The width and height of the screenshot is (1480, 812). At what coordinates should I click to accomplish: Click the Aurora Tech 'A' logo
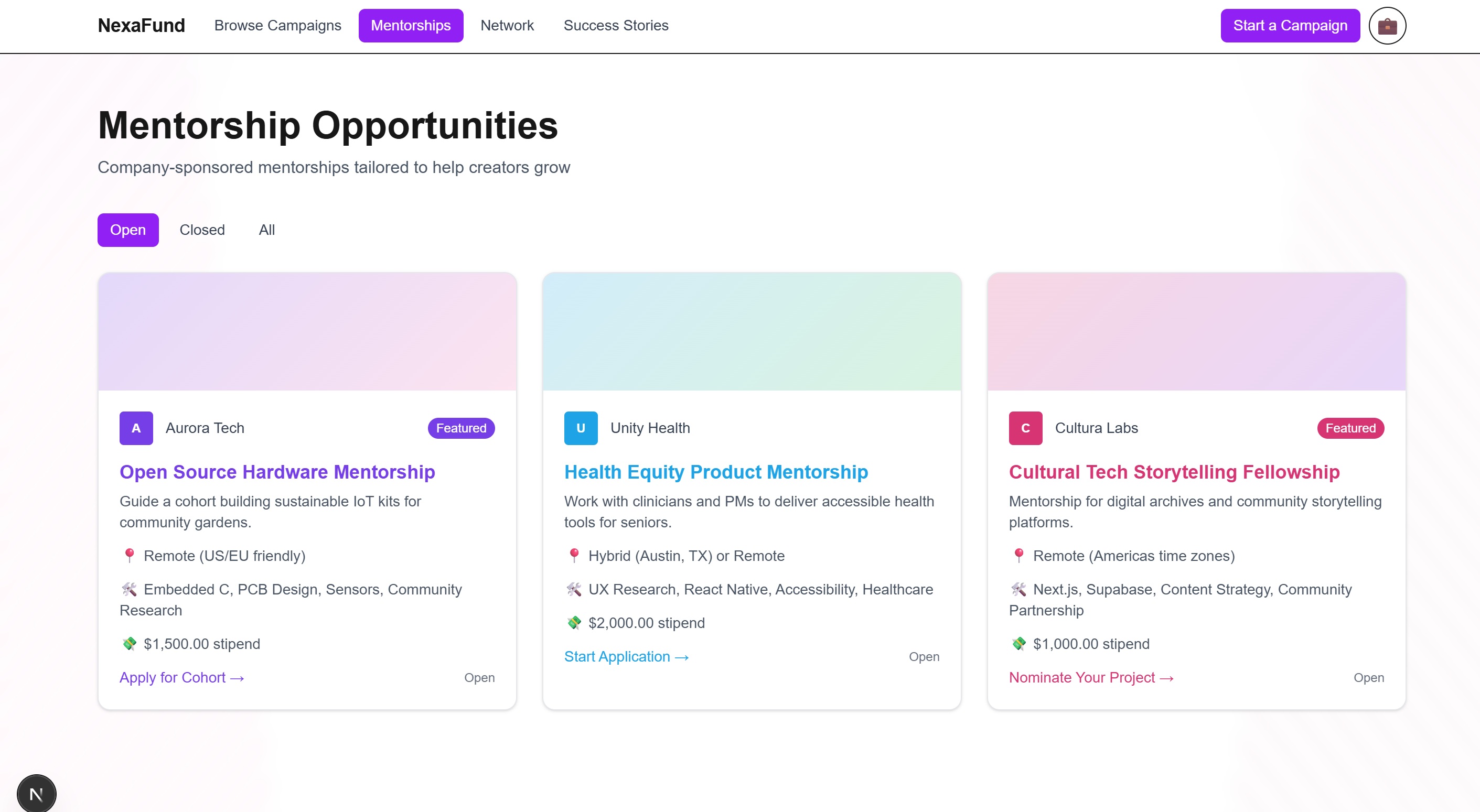[136, 428]
